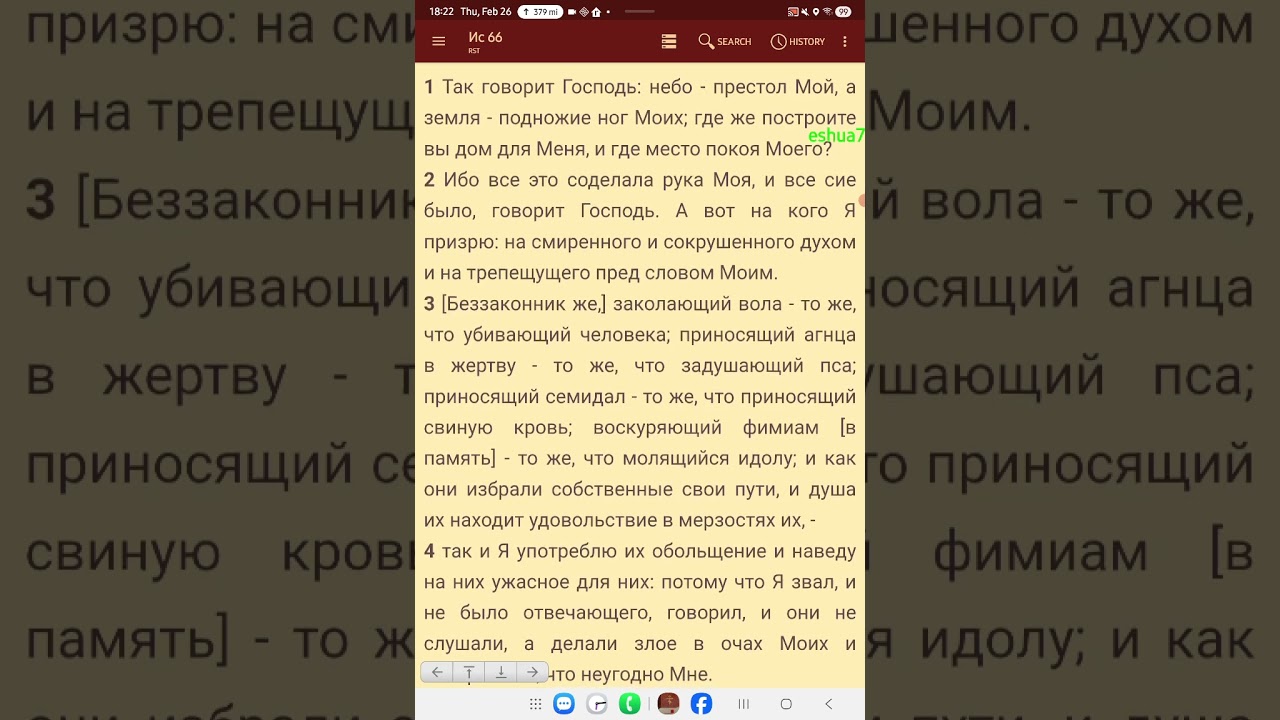Tap the word 'Беззаконник' in verse 3
Image resolution: width=1280 pixels, height=720 pixels.
tap(508, 304)
